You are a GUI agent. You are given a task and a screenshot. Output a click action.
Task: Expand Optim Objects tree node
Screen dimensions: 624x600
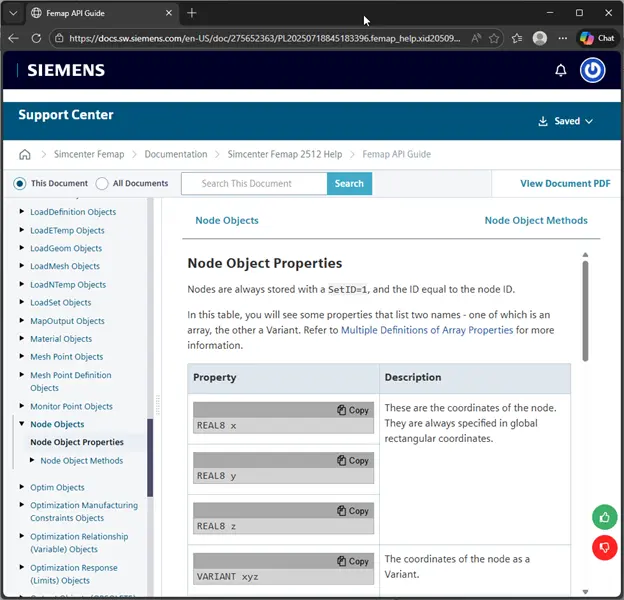point(22,487)
